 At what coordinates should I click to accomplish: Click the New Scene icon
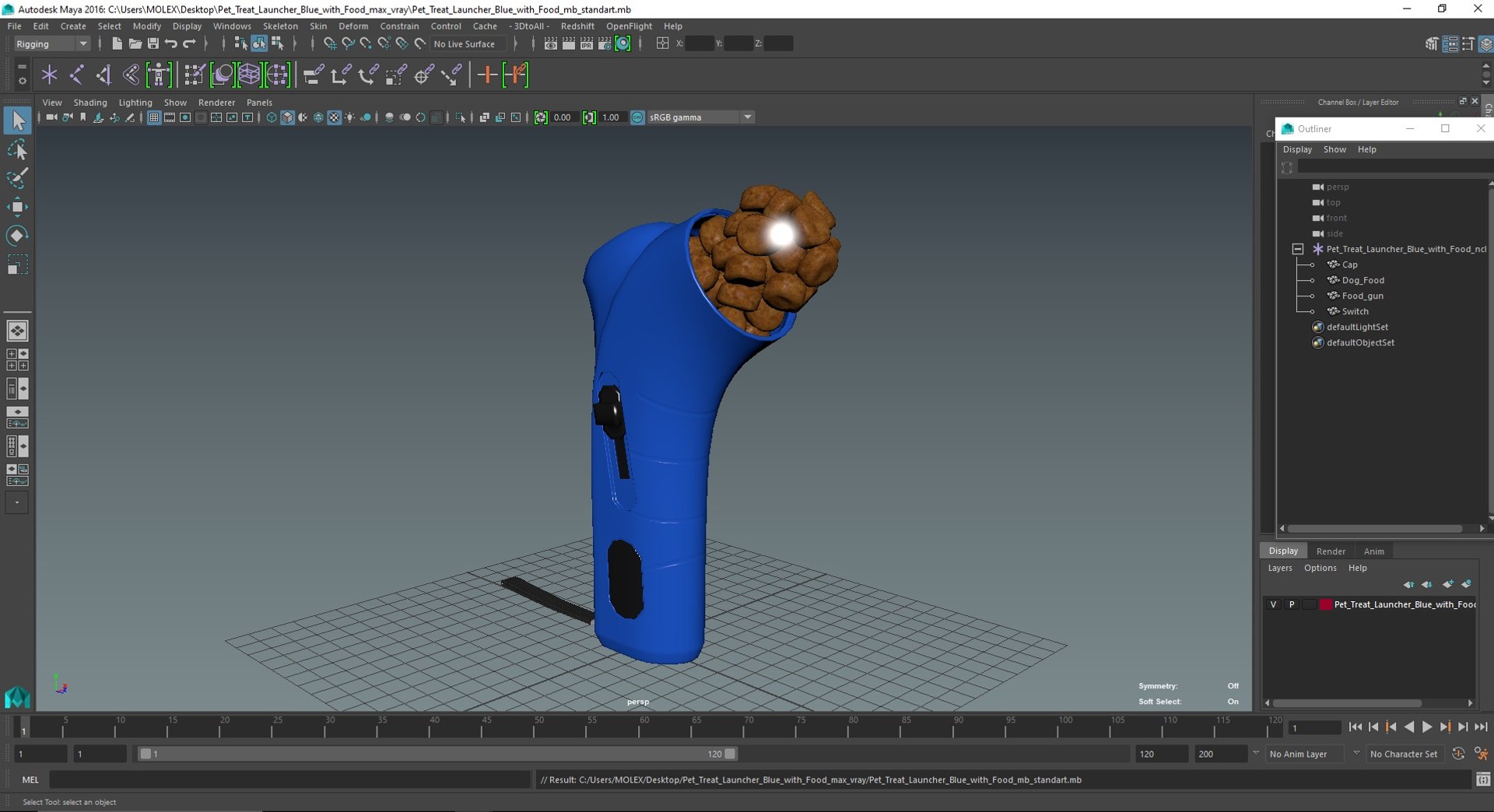point(117,44)
